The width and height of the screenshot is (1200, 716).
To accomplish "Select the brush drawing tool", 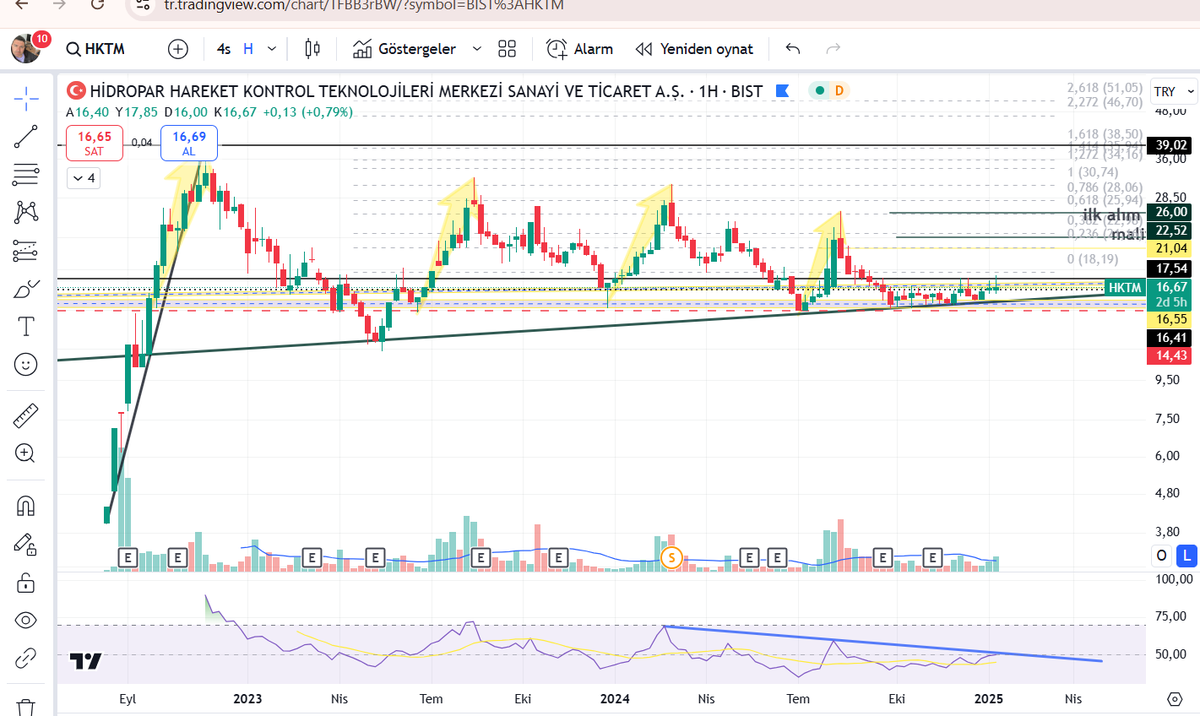I will [26, 289].
